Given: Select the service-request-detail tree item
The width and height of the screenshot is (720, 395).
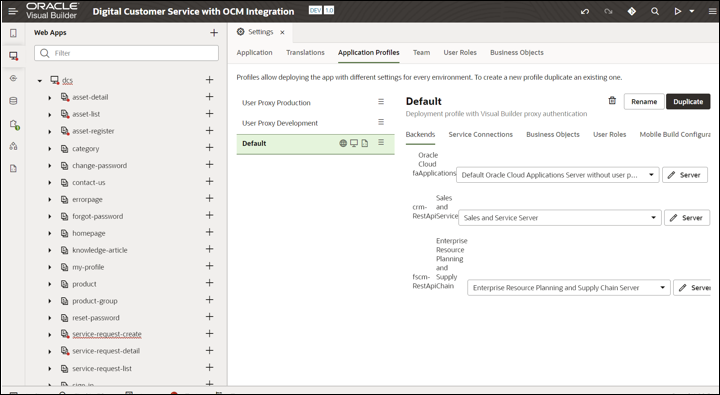Looking at the screenshot, I should click(x=106, y=351).
